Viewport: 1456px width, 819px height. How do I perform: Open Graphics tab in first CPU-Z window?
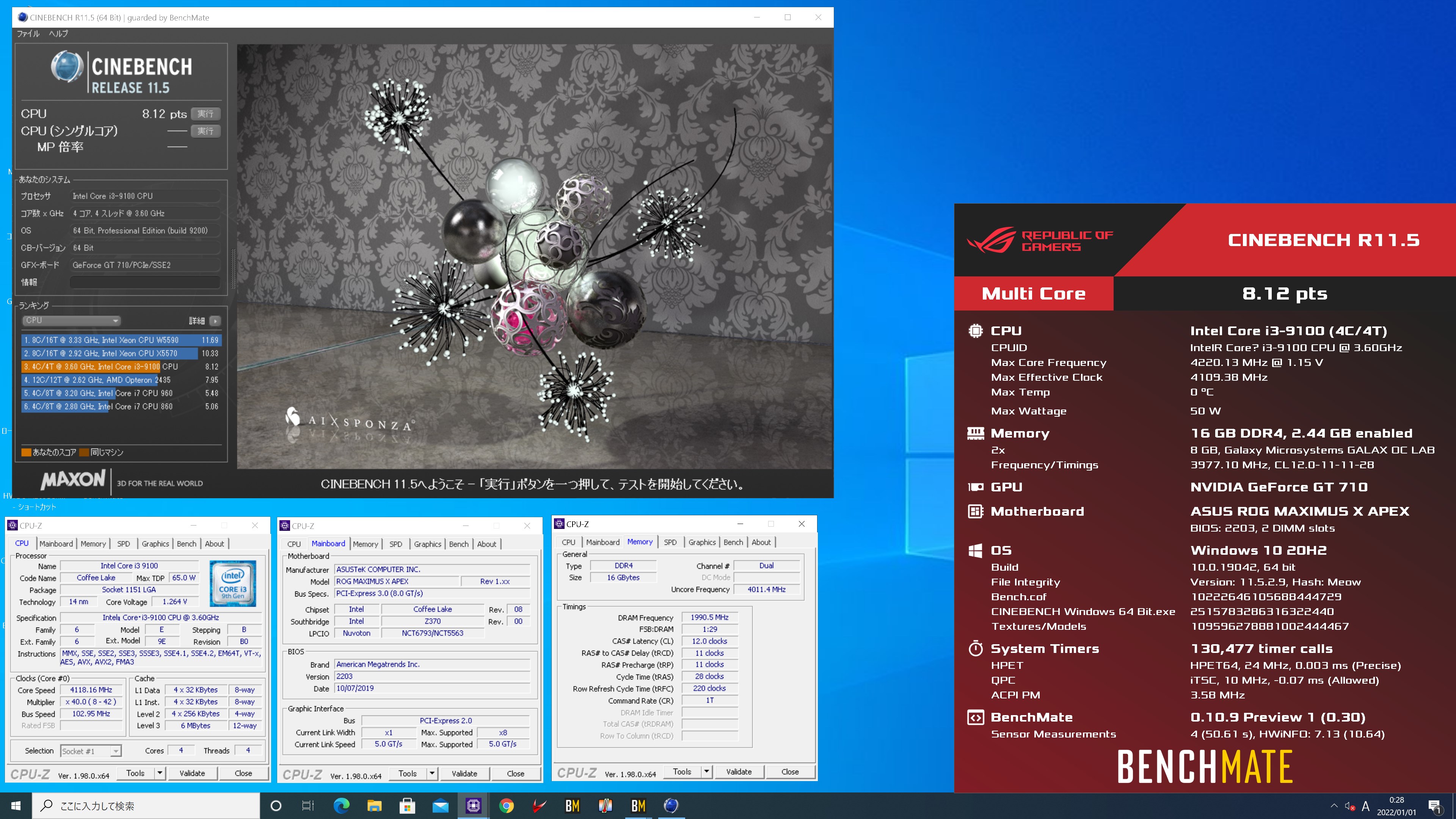(x=155, y=544)
